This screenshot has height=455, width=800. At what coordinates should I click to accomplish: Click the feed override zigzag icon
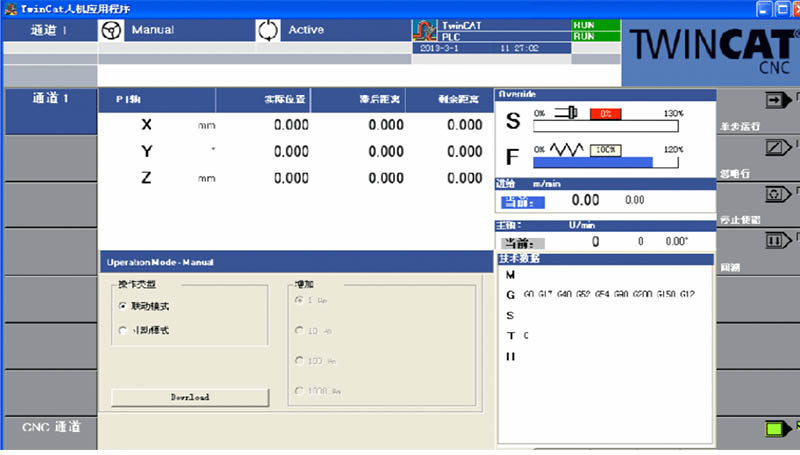click(566, 149)
